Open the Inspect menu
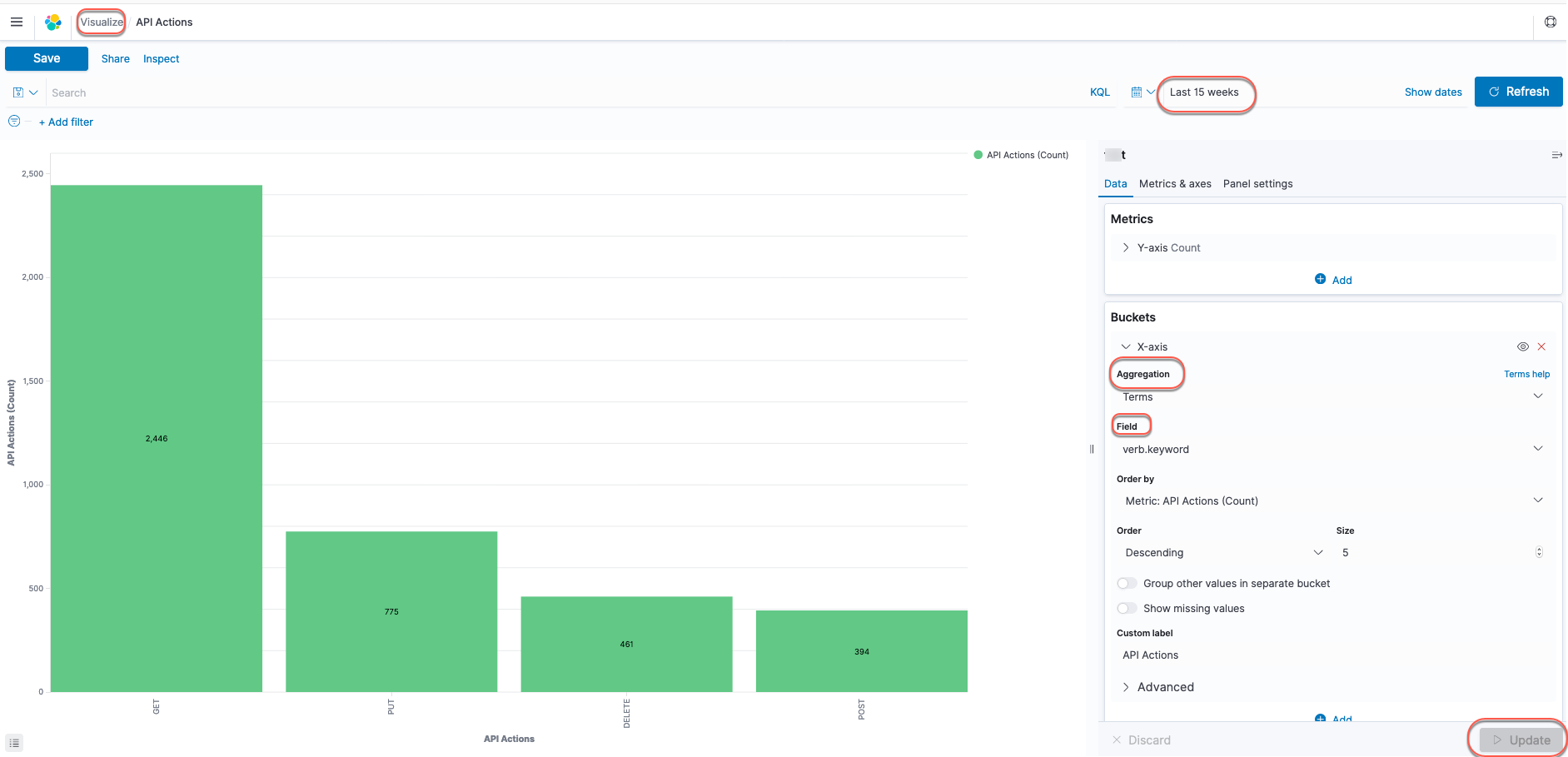The height and width of the screenshot is (757, 1568). point(162,59)
